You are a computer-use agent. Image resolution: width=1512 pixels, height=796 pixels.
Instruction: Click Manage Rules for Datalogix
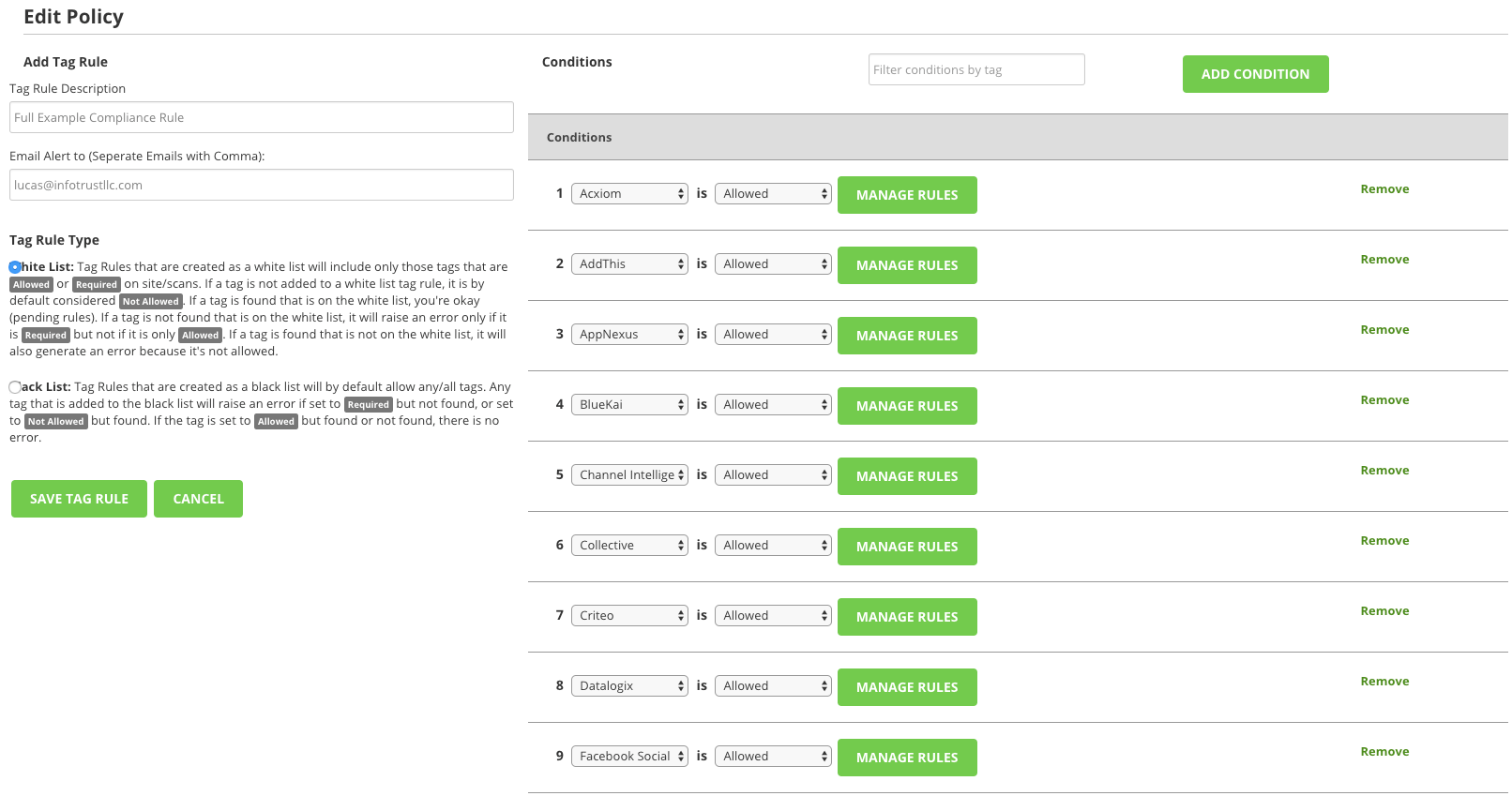tap(907, 687)
